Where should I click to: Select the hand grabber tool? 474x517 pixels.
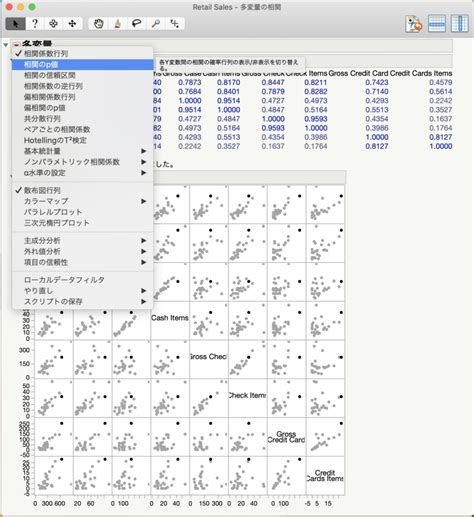98,24
